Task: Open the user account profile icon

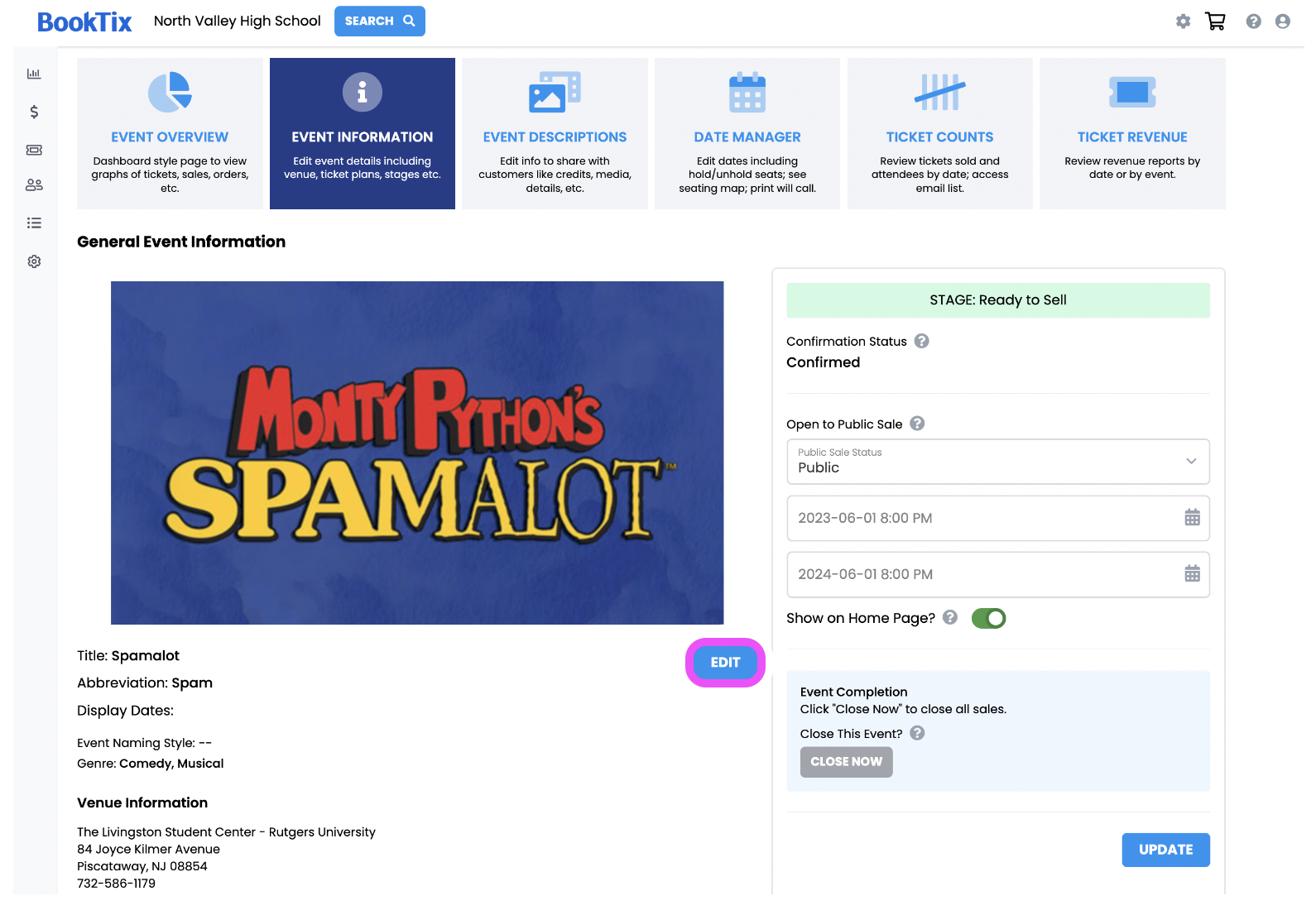Action: tap(1283, 22)
